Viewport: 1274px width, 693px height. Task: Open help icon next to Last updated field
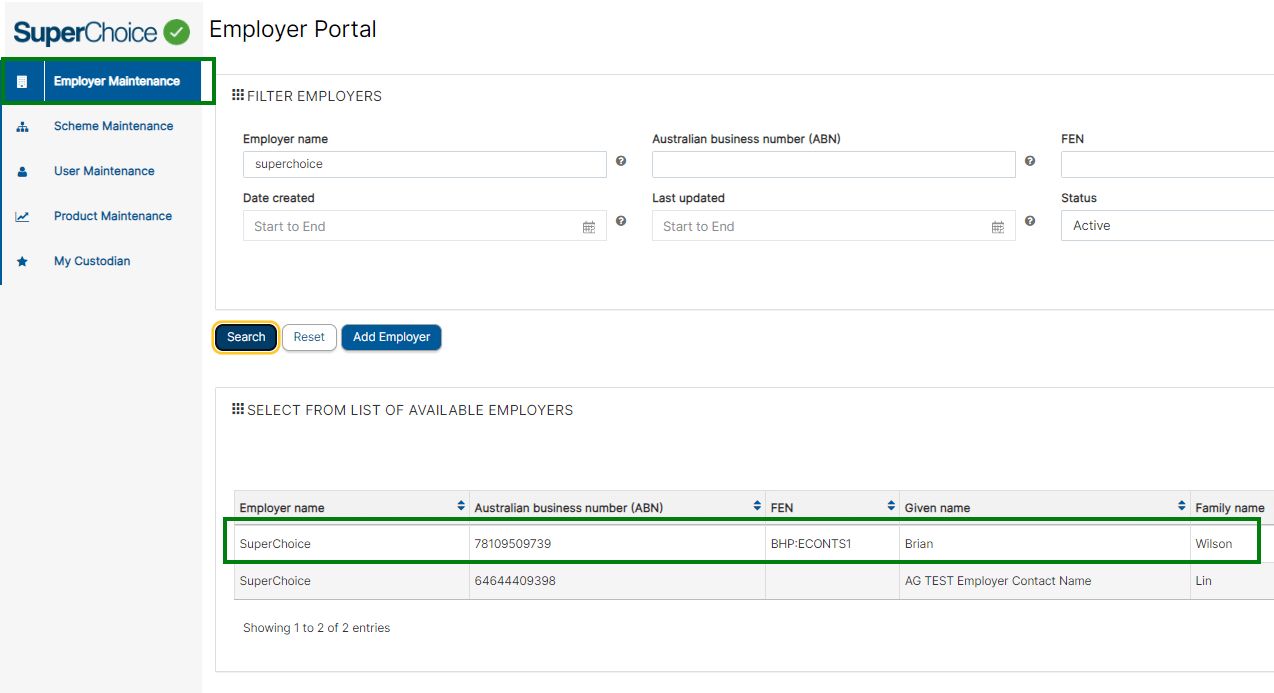click(x=1030, y=221)
